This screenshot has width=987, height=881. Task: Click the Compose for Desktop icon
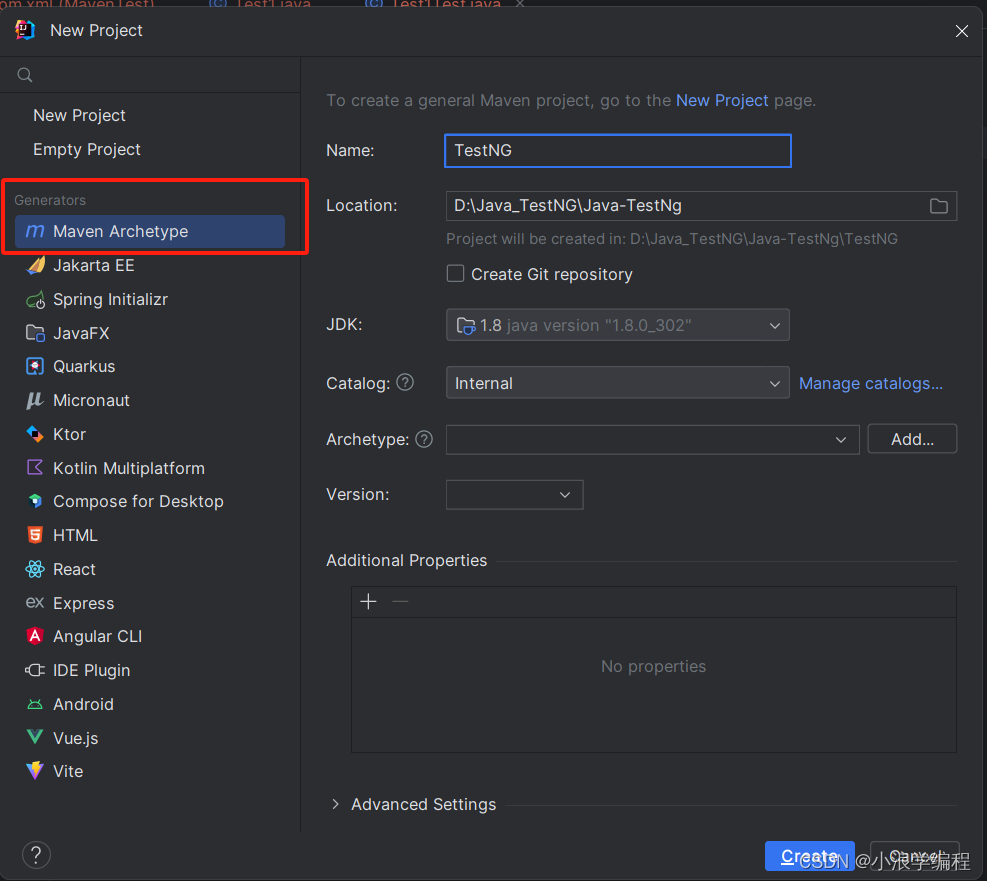pyautogui.click(x=35, y=501)
